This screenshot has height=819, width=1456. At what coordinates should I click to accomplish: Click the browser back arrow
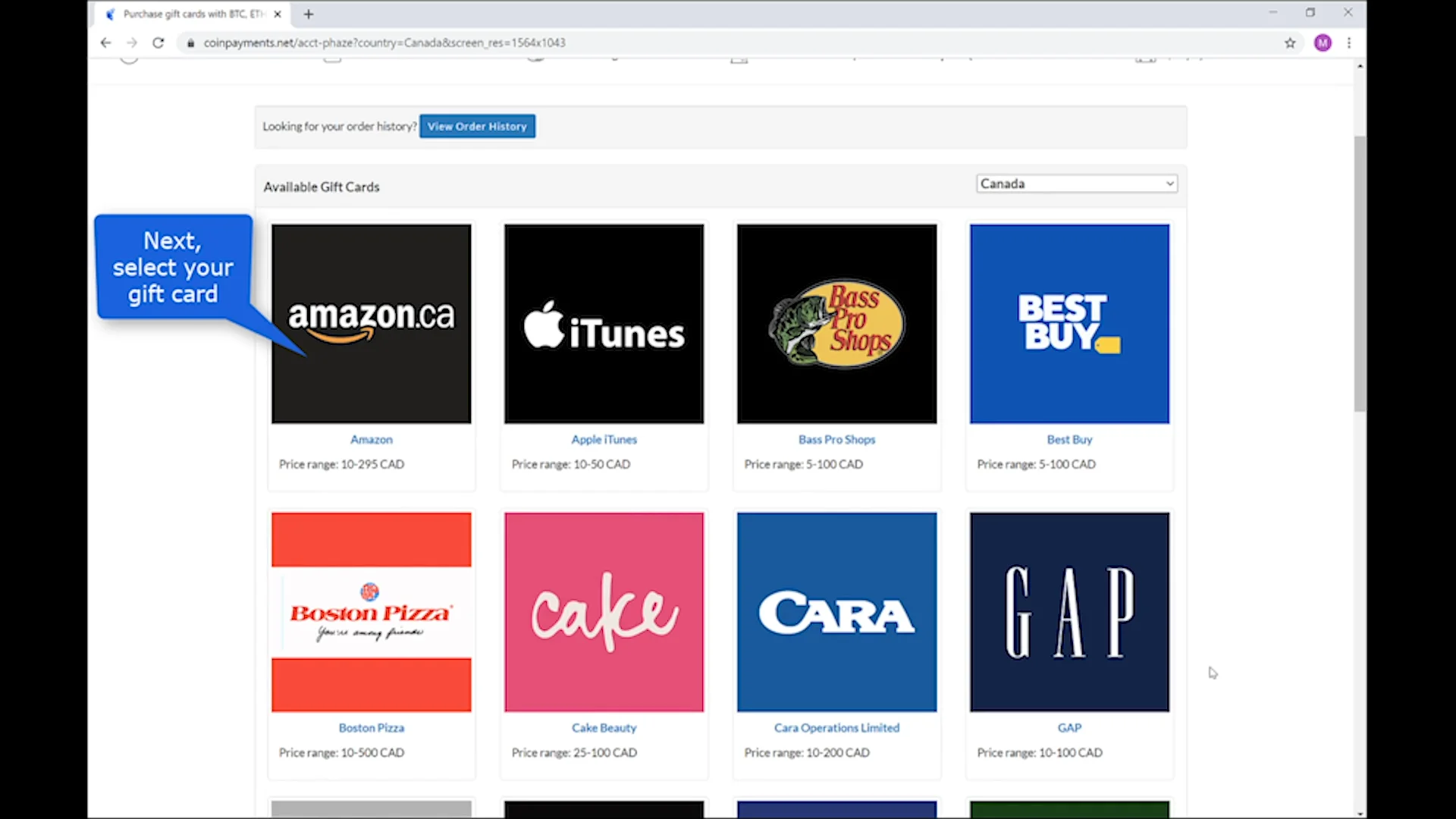coord(105,42)
